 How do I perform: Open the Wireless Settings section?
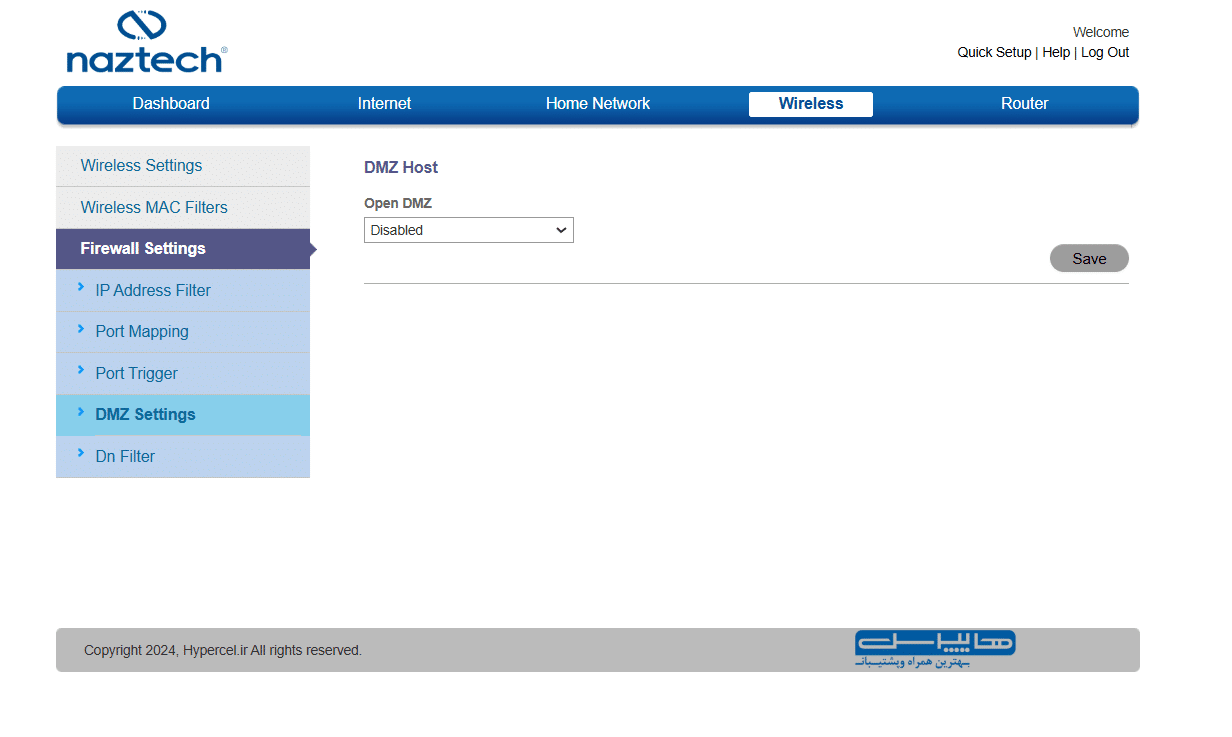(x=141, y=166)
